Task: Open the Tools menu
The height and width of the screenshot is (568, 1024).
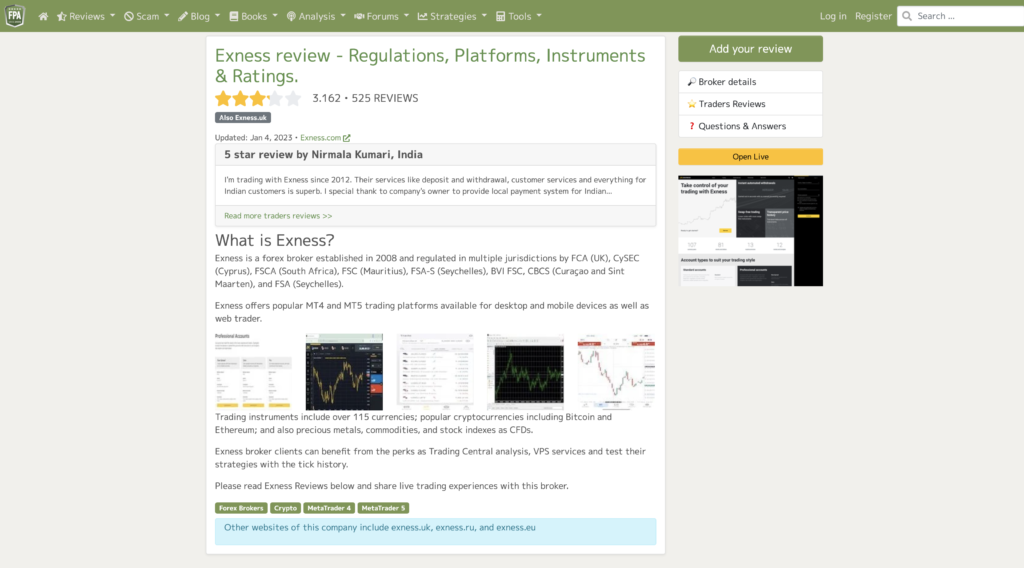Action: 519,16
